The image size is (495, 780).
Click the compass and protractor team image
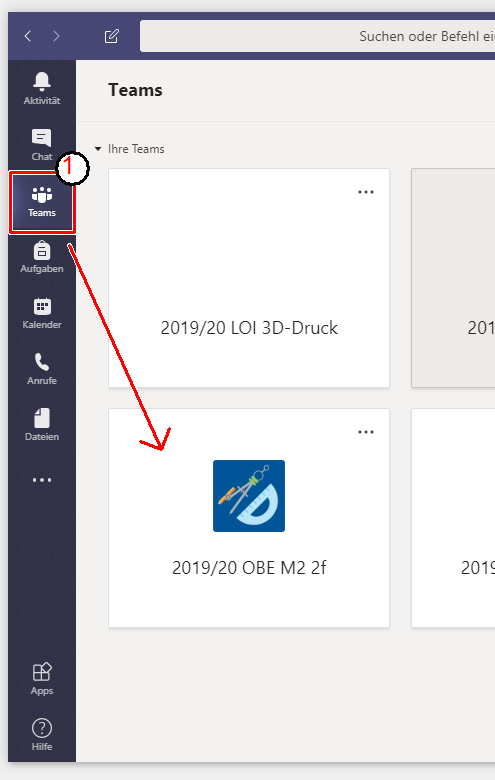coord(249,496)
